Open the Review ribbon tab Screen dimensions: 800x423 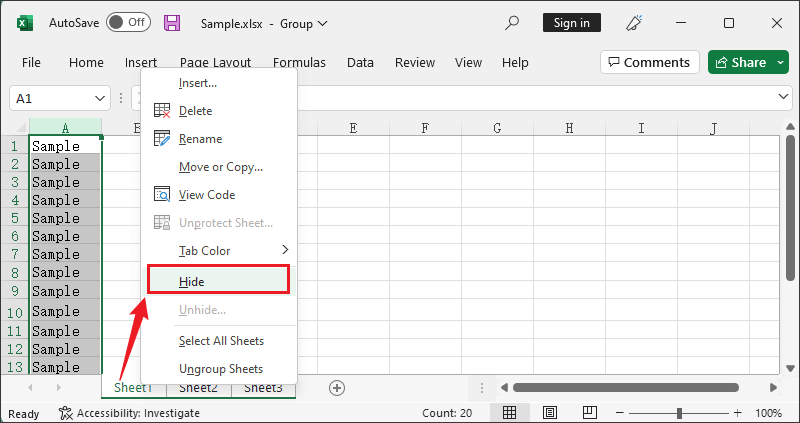point(415,62)
